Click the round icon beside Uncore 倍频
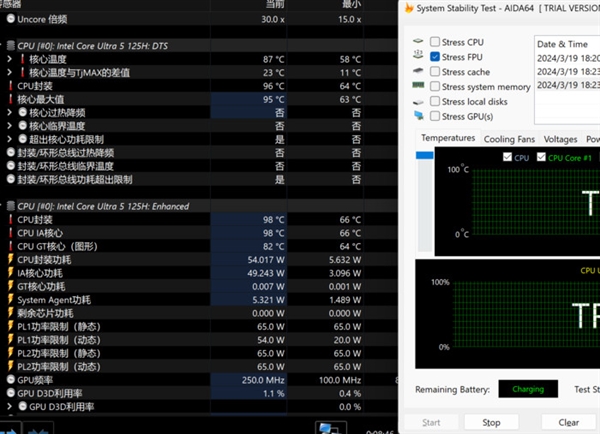Image resolution: width=600 pixels, height=434 pixels. (10, 19)
